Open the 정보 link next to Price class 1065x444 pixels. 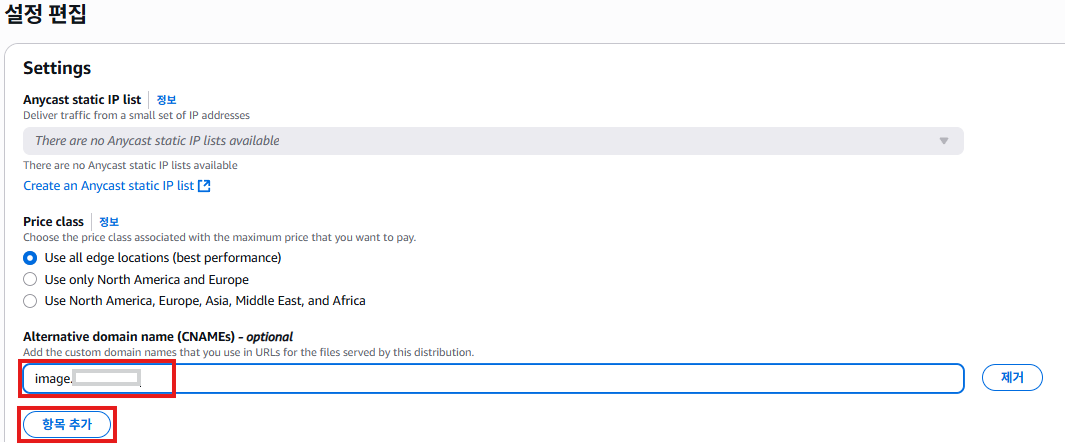[109, 222]
